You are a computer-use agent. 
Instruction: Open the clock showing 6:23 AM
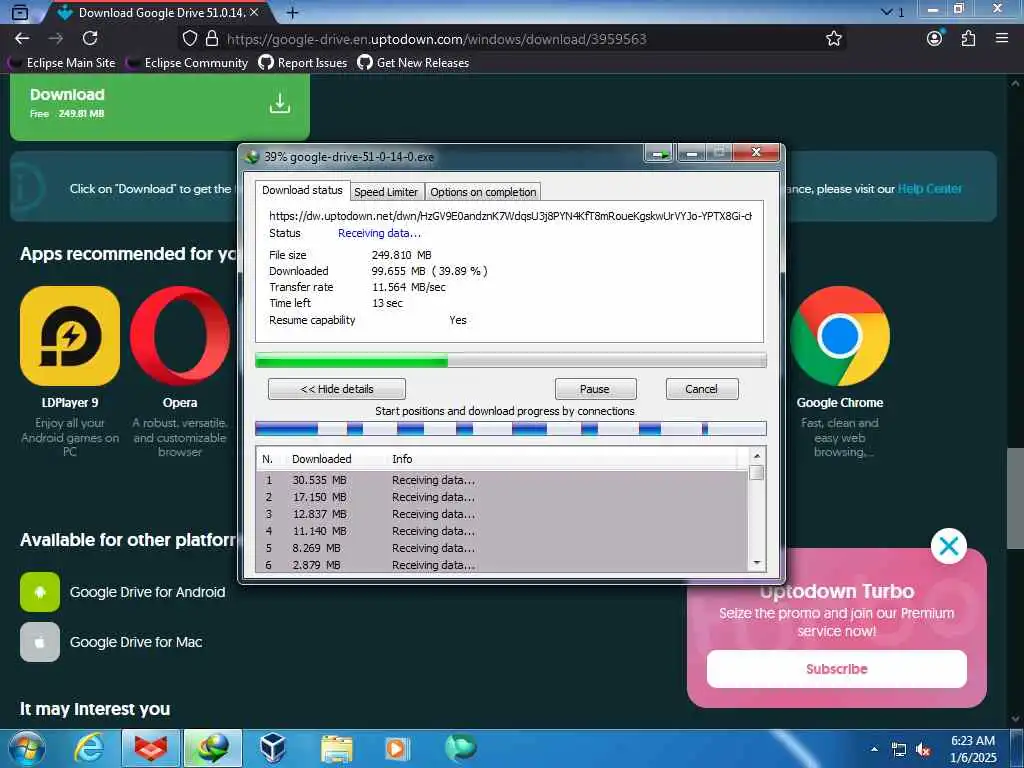(x=973, y=749)
